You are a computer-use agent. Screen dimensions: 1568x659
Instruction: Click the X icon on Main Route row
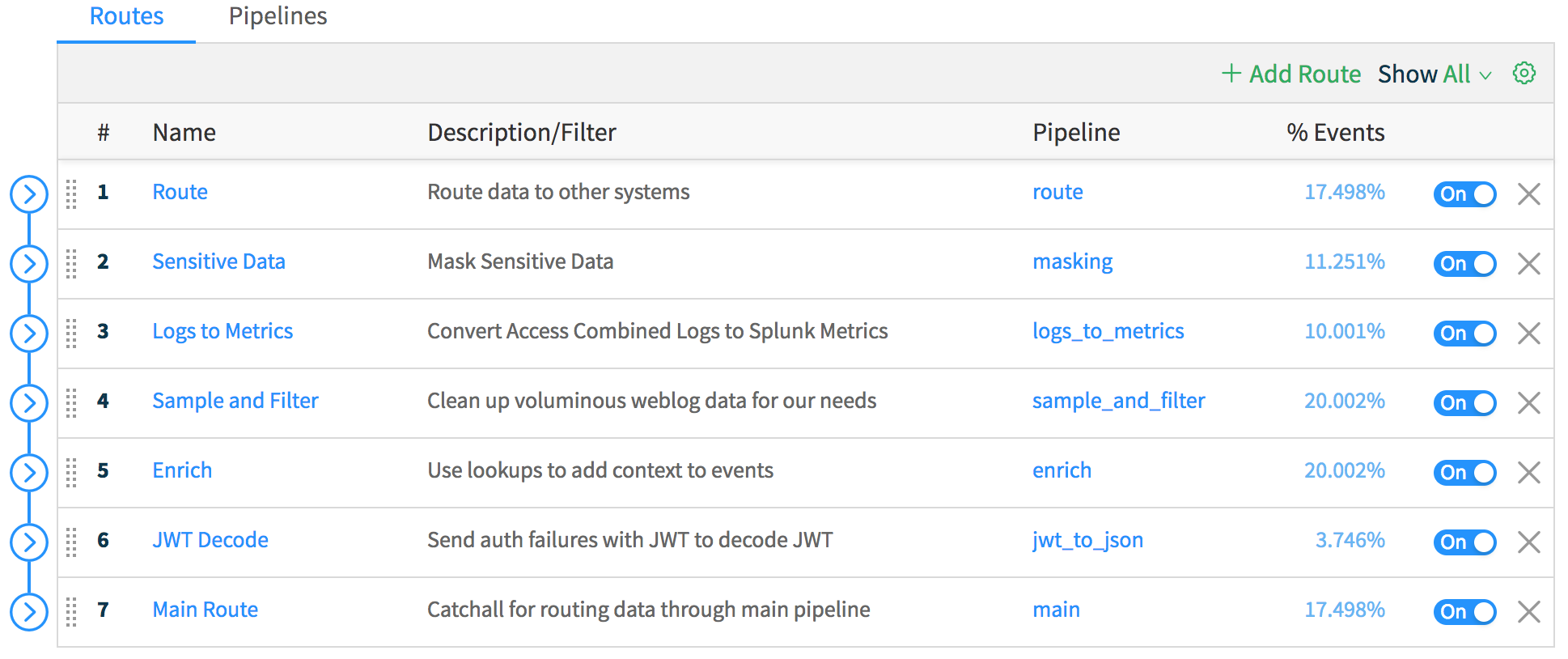pyautogui.click(x=1528, y=612)
